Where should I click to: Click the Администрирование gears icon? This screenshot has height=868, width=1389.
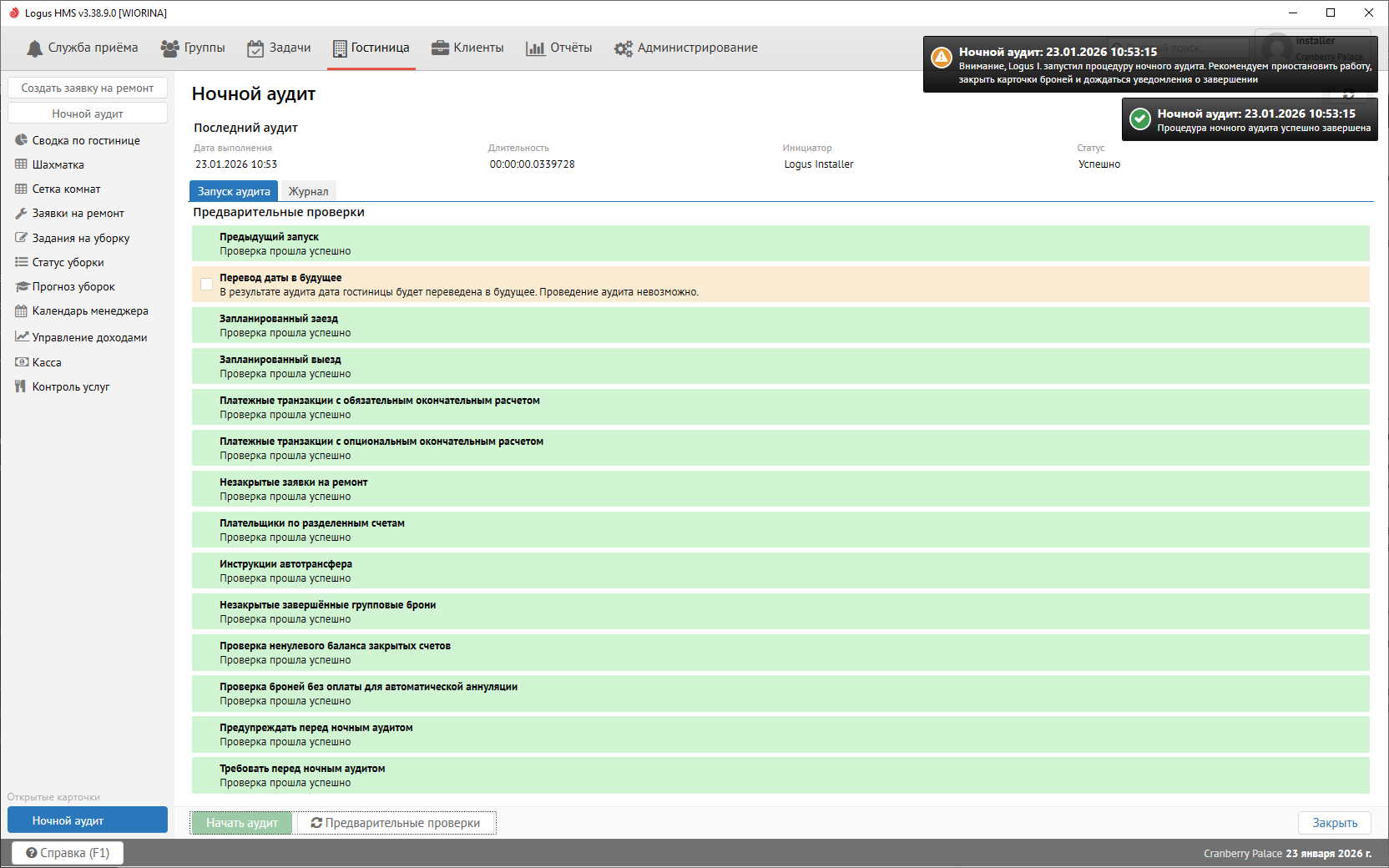click(x=624, y=48)
